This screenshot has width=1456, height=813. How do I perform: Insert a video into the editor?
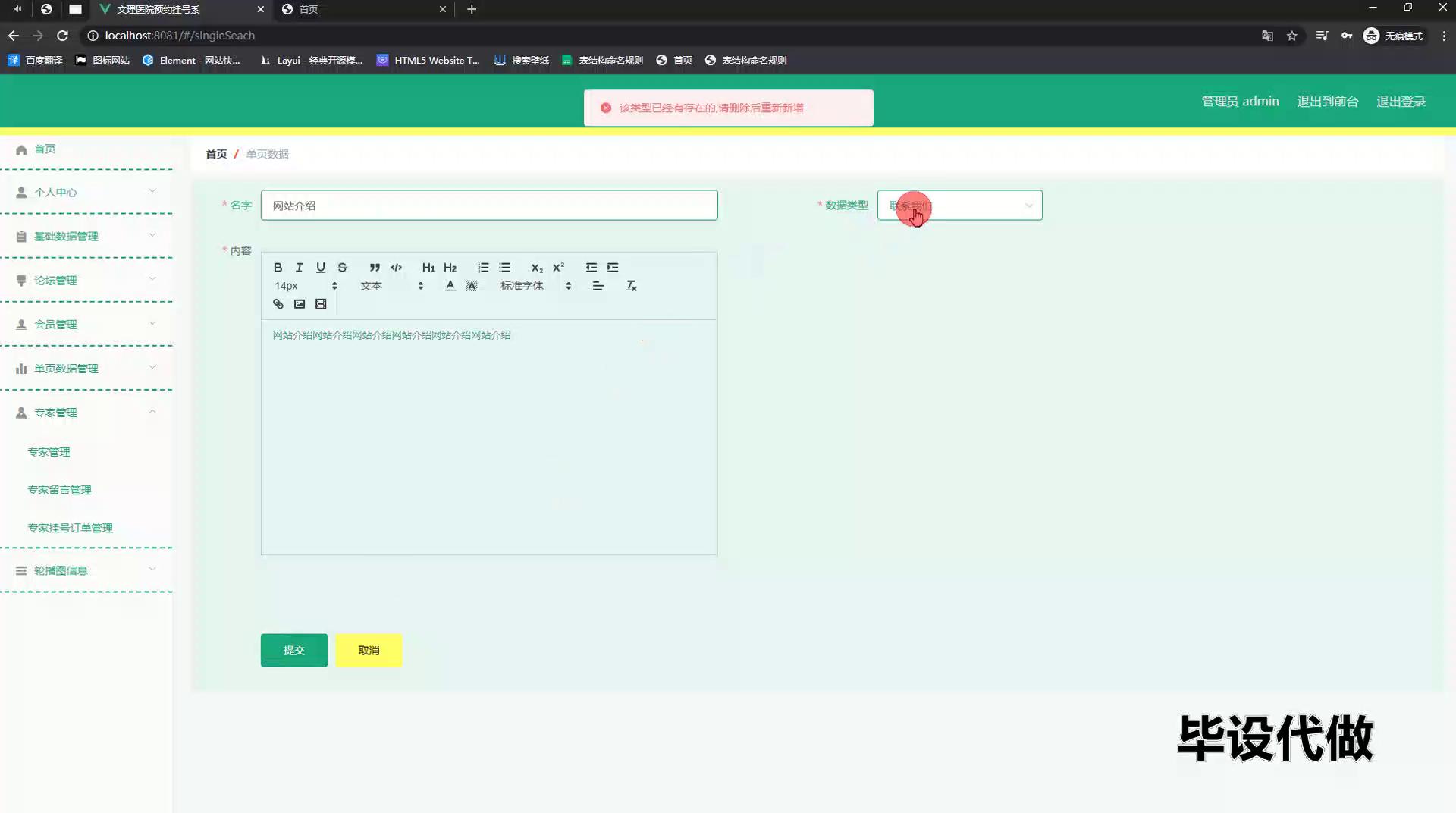321,304
